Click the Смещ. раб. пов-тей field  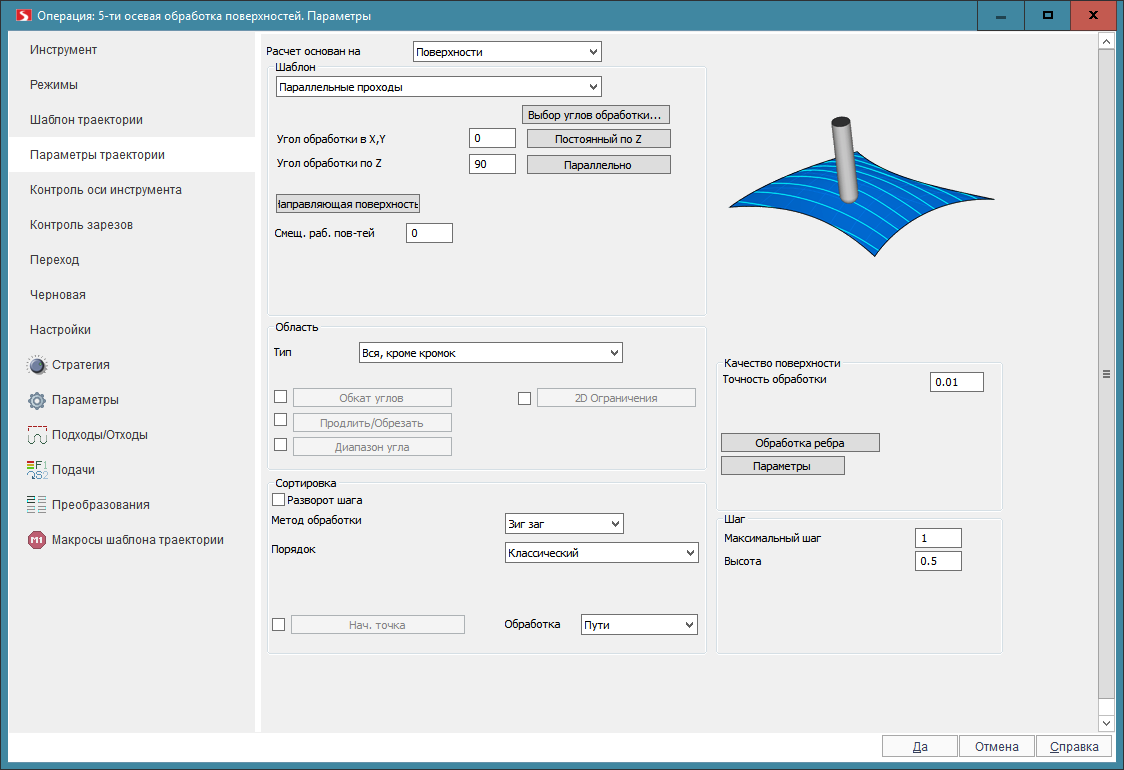click(429, 233)
